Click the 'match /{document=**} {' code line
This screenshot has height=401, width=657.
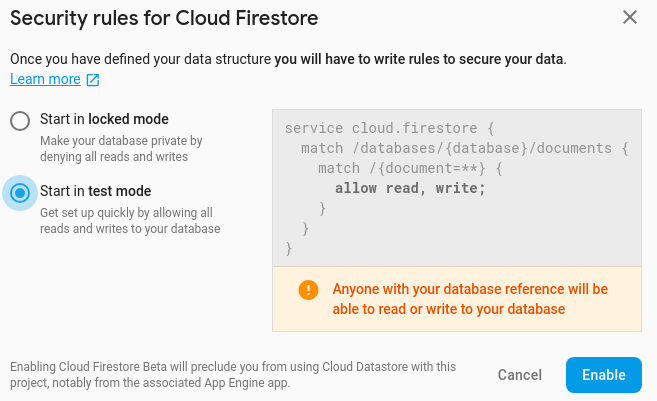410,168
